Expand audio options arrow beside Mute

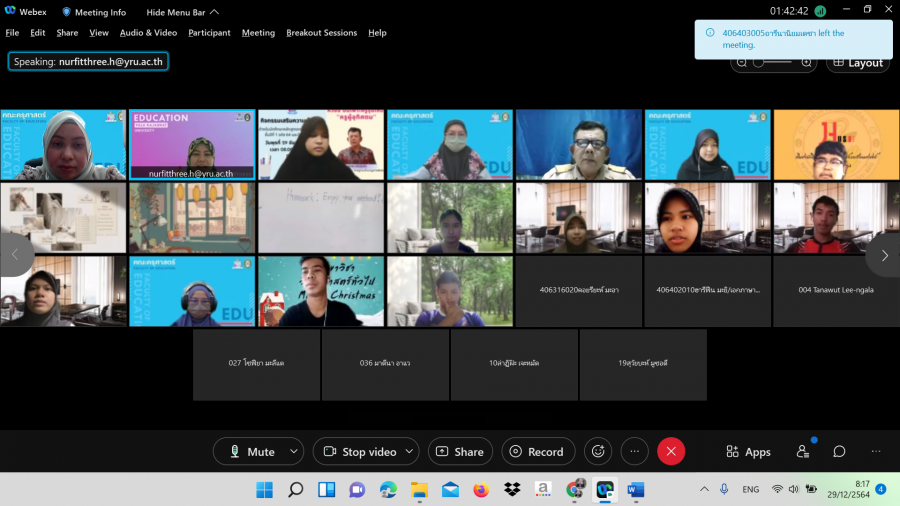[293, 452]
